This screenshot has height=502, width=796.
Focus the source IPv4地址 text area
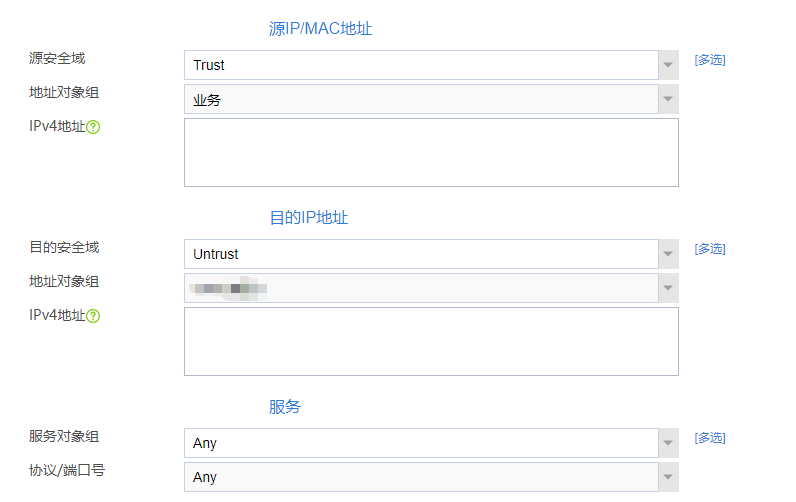click(x=431, y=152)
